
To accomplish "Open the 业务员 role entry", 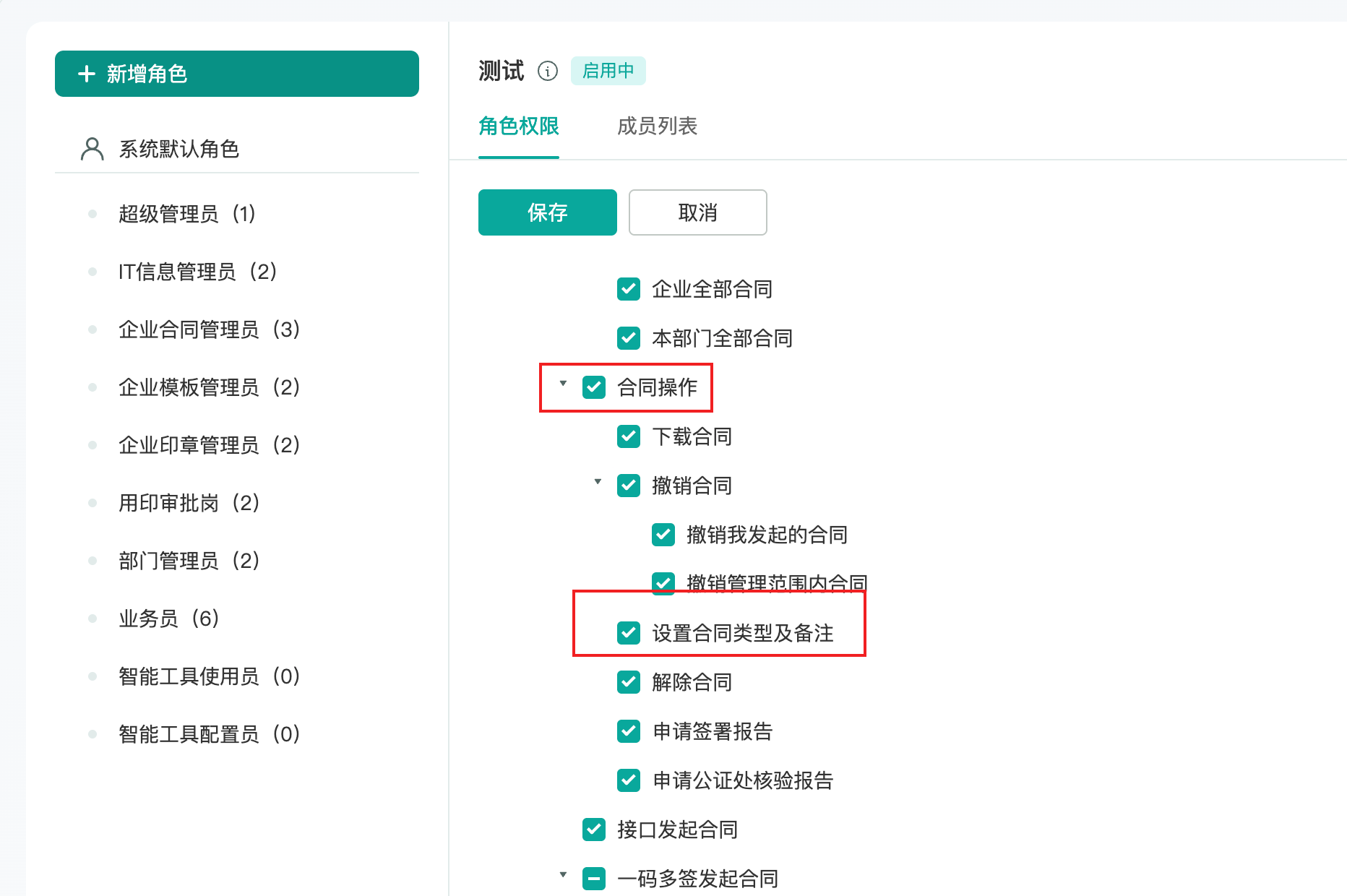I will point(168,619).
